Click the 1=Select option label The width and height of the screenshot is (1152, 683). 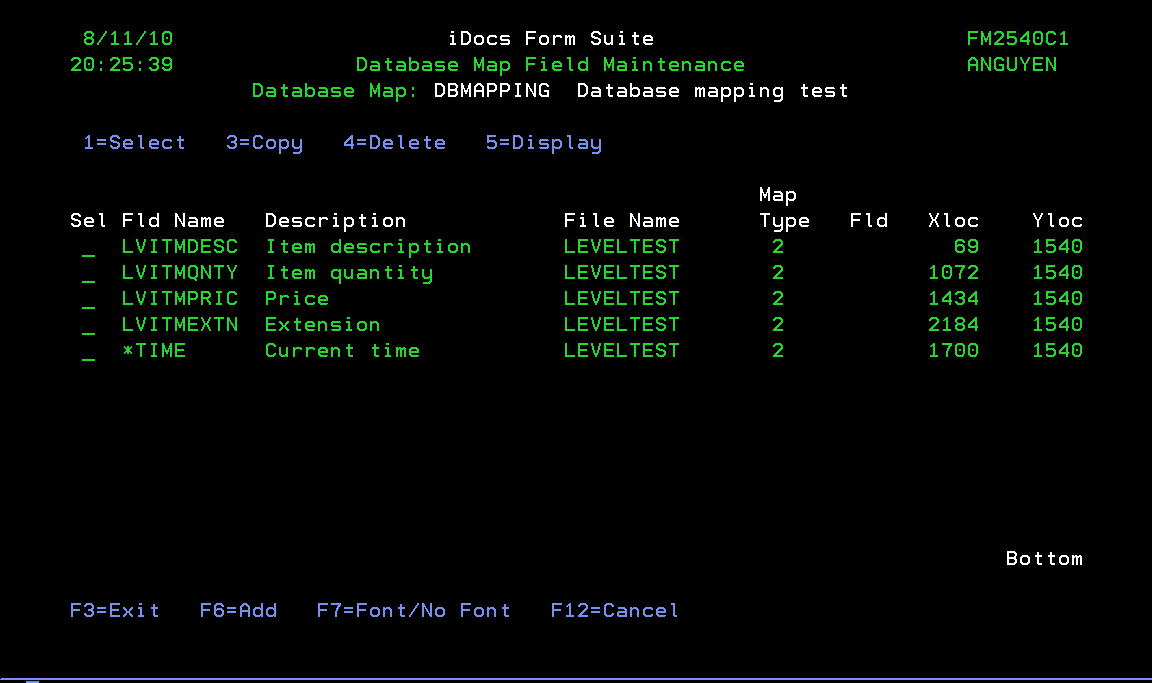[134, 143]
